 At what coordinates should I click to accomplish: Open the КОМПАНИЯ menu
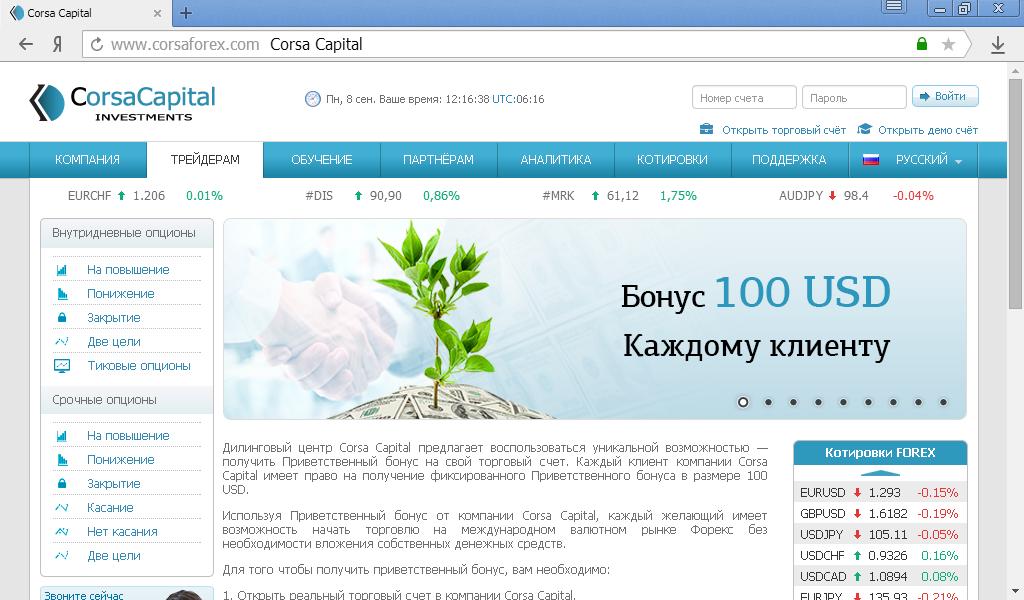tap(88, 159)
